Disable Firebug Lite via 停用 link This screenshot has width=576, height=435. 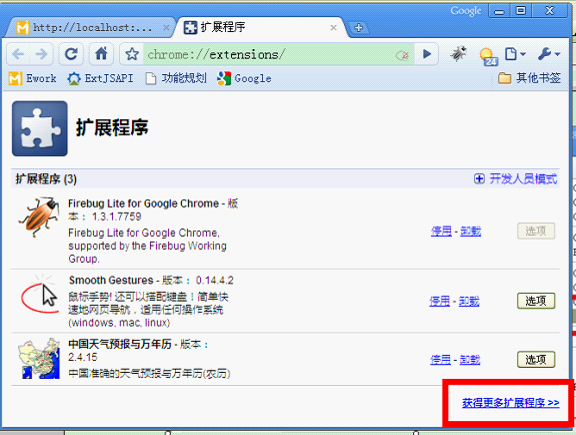point(441,231)
